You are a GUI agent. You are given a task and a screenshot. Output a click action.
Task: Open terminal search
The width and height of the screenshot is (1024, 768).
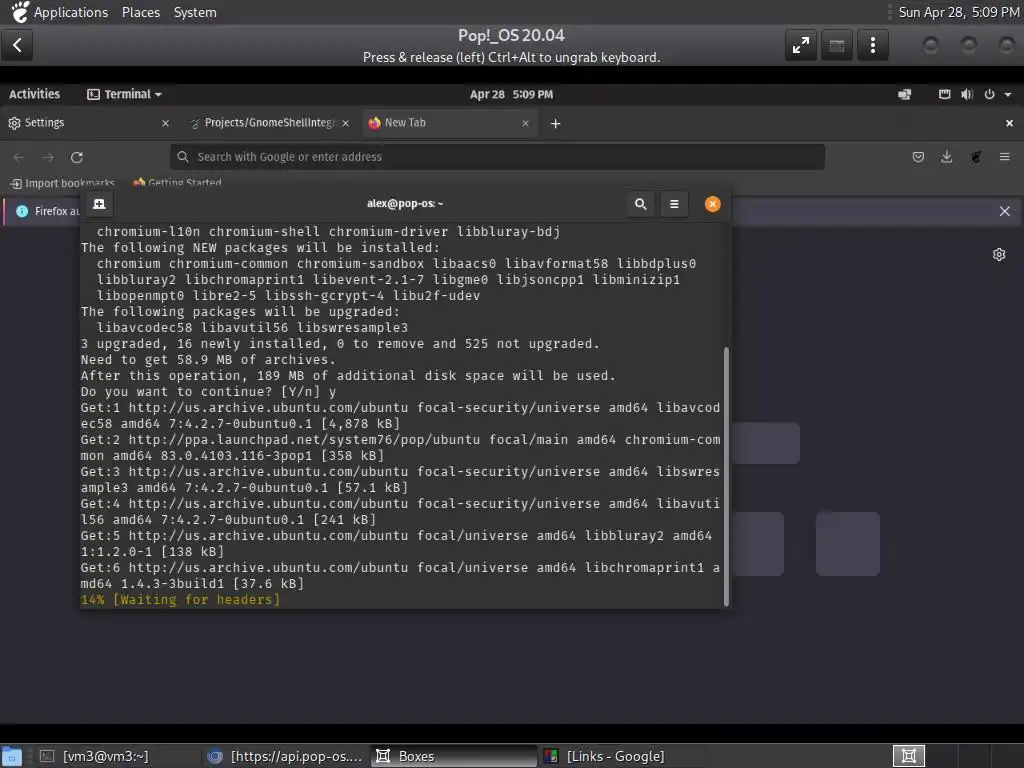[641, 204]
